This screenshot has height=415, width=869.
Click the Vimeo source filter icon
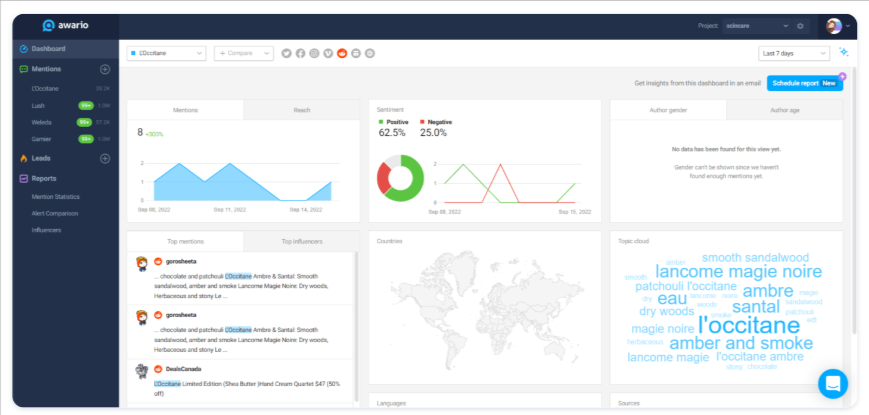pos(328,53)
